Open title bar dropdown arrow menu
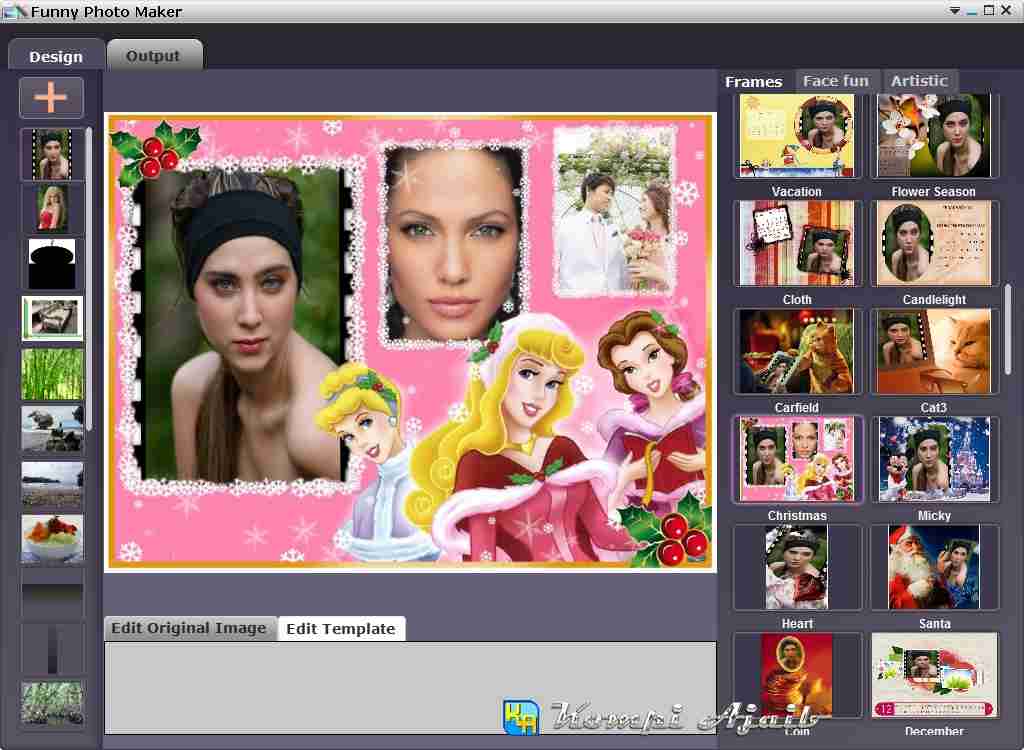1024x750 pixels. (954, 10)
